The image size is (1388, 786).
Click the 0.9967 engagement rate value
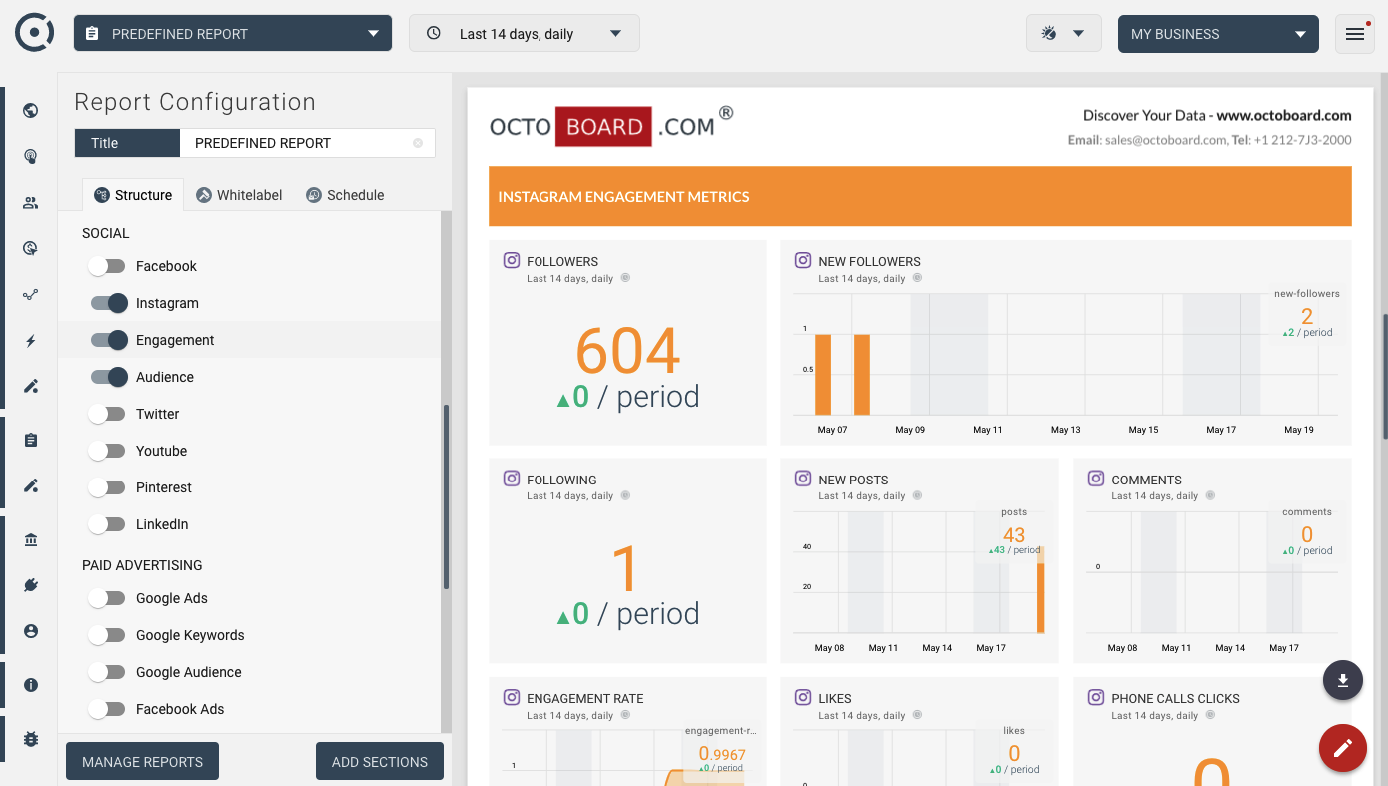pyautogui.click(x=722, y=754)
